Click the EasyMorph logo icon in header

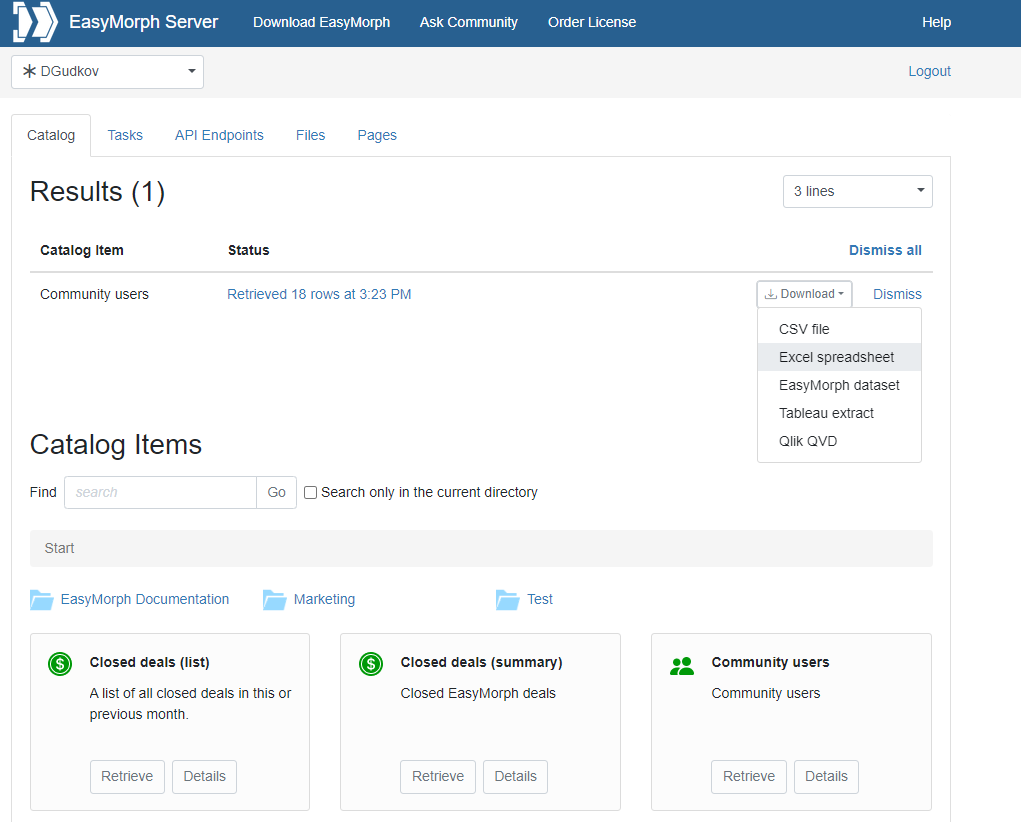(x=35, y=23)
